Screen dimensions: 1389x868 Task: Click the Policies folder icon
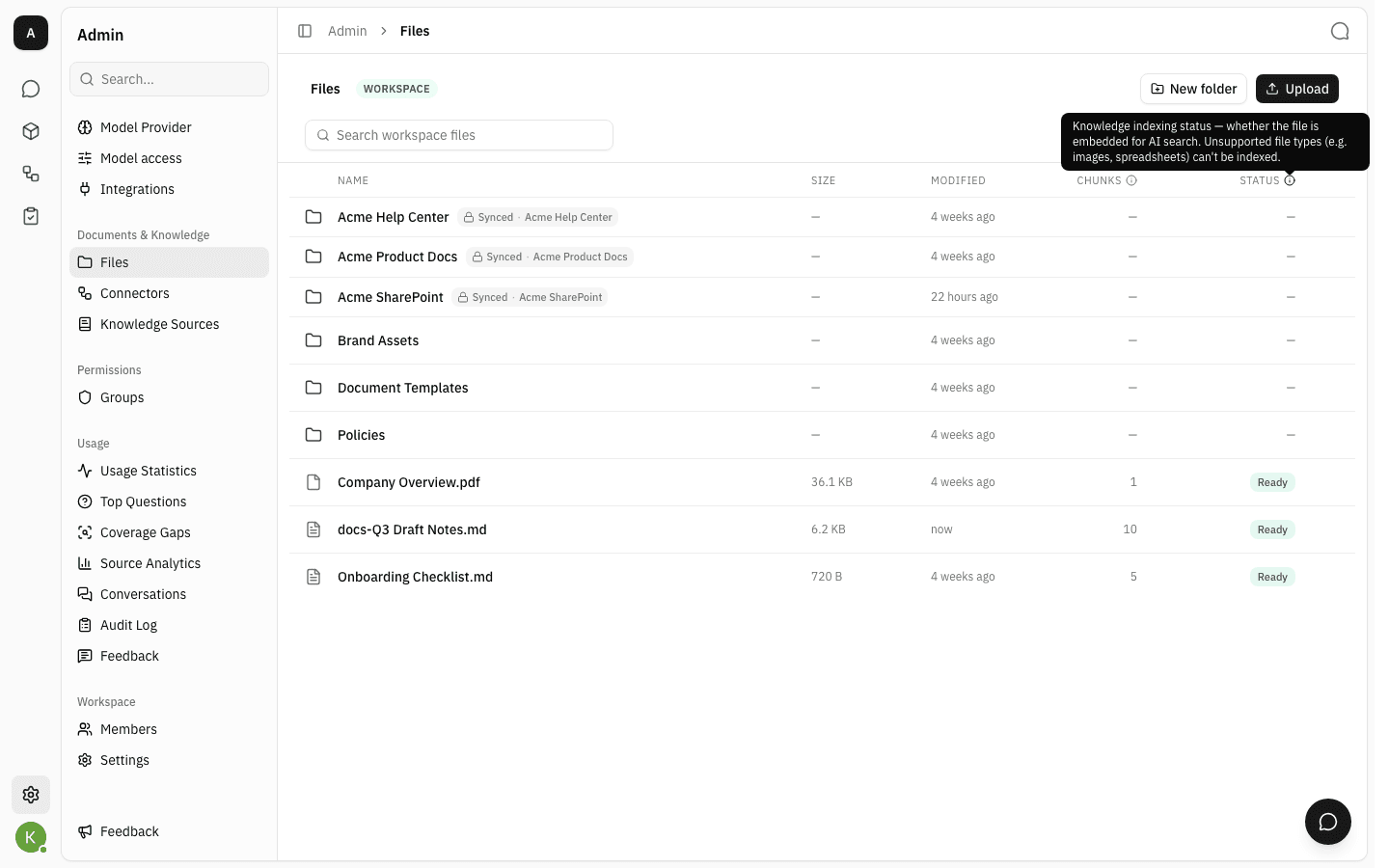point(313,435)
